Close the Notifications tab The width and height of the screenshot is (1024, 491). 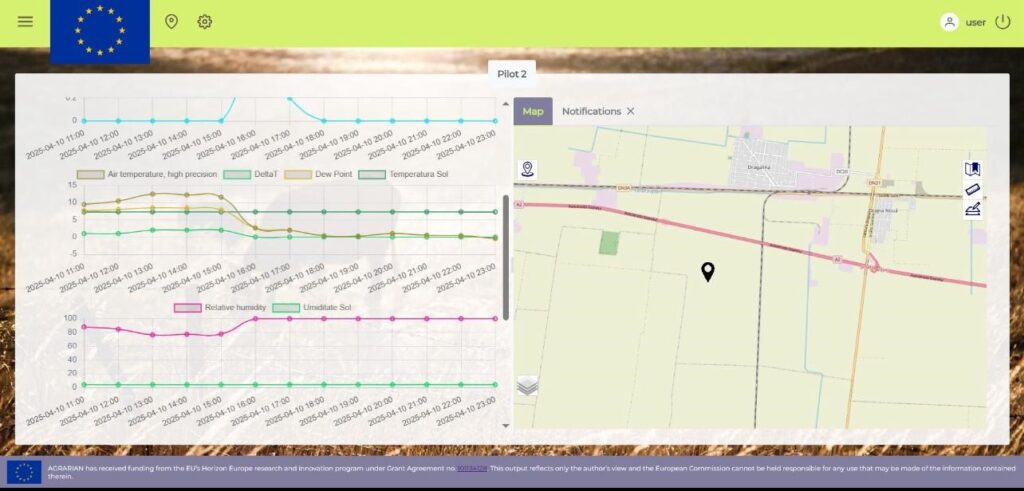631,111
